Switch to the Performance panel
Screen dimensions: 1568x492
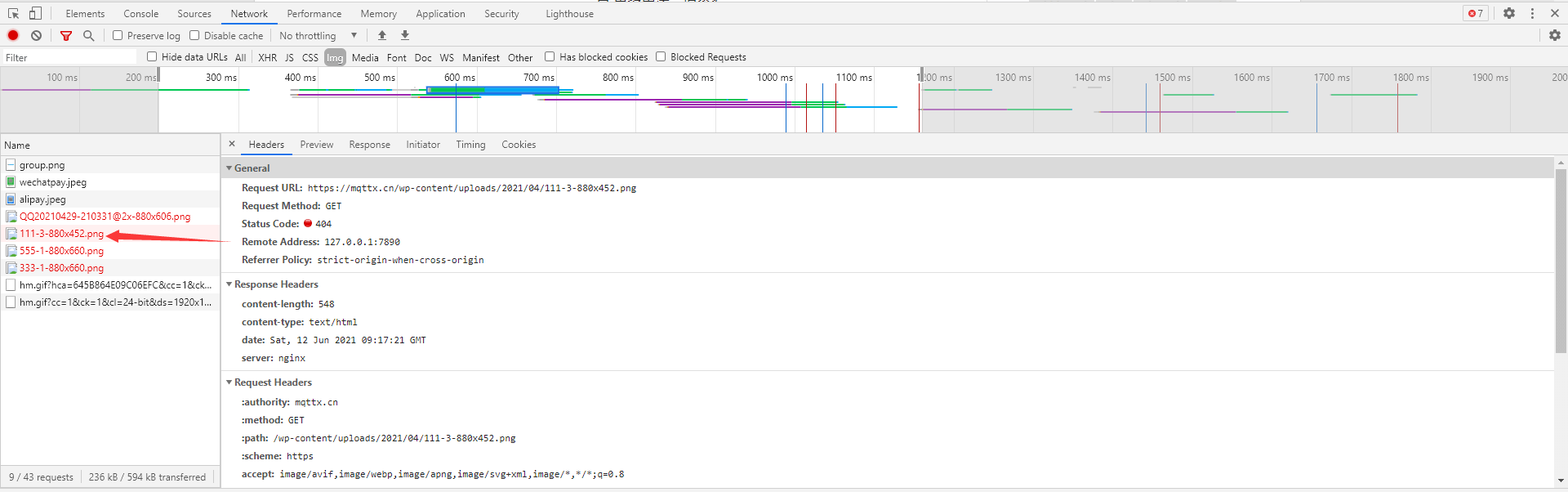pos(314,13)
